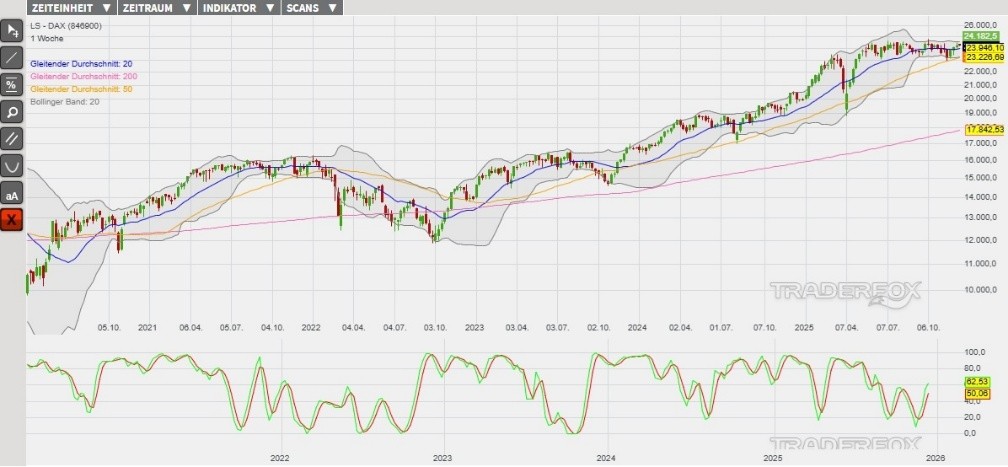The width and height of the screenshot is (1008, 467).
Task: Activate the magnifier zoom tool
Action: (x=12, y=112)
